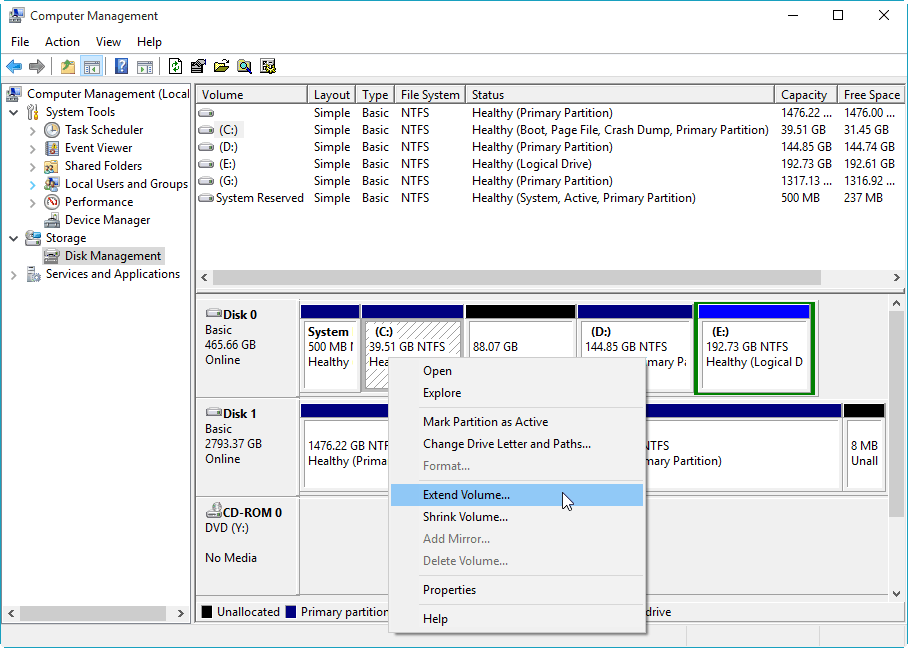Click the Back navigation arrow icon
Viewport: 908px width, 648px height.
click(14, 66)
